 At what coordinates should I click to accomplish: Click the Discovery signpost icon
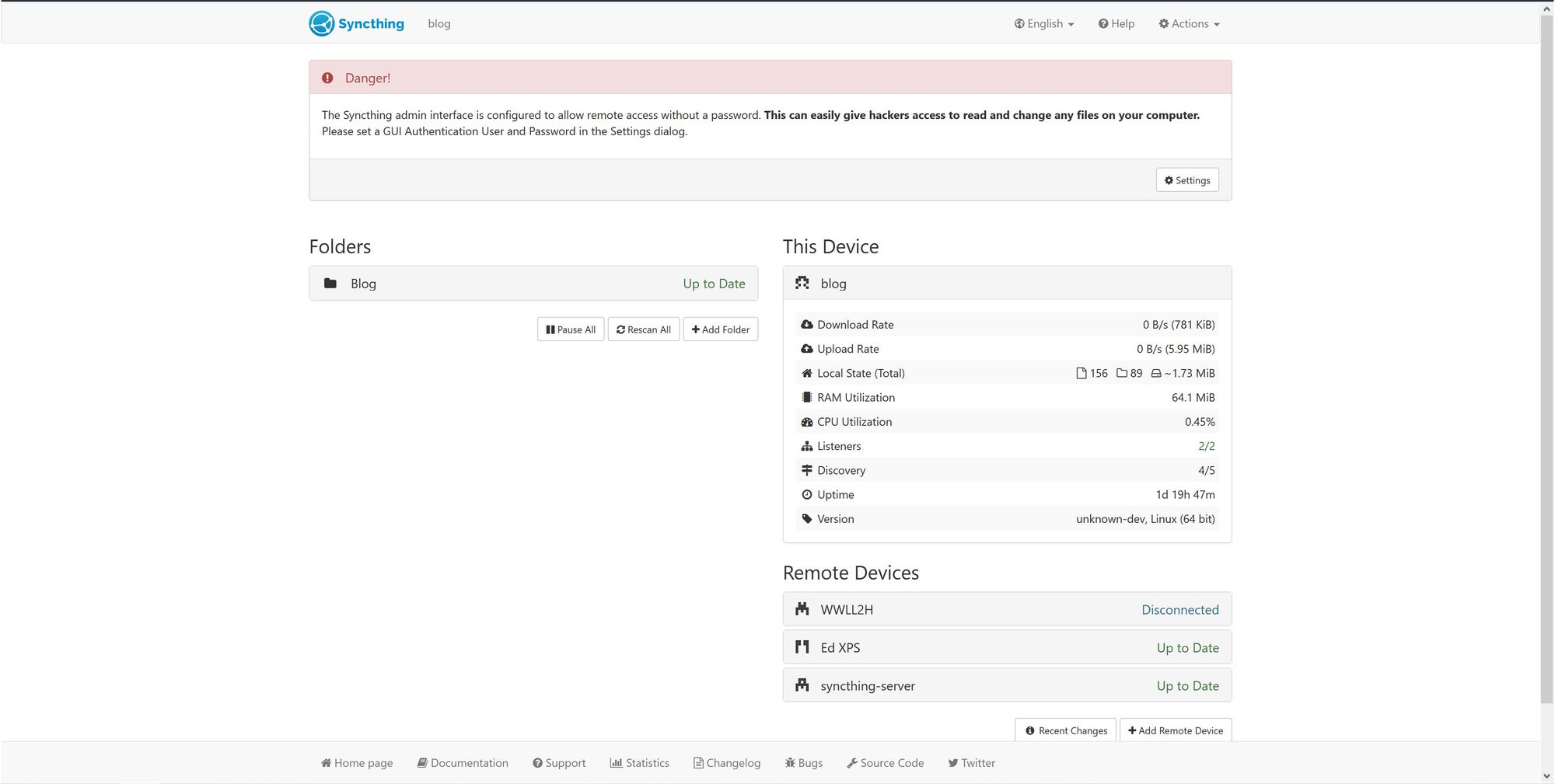pos(807,470)
